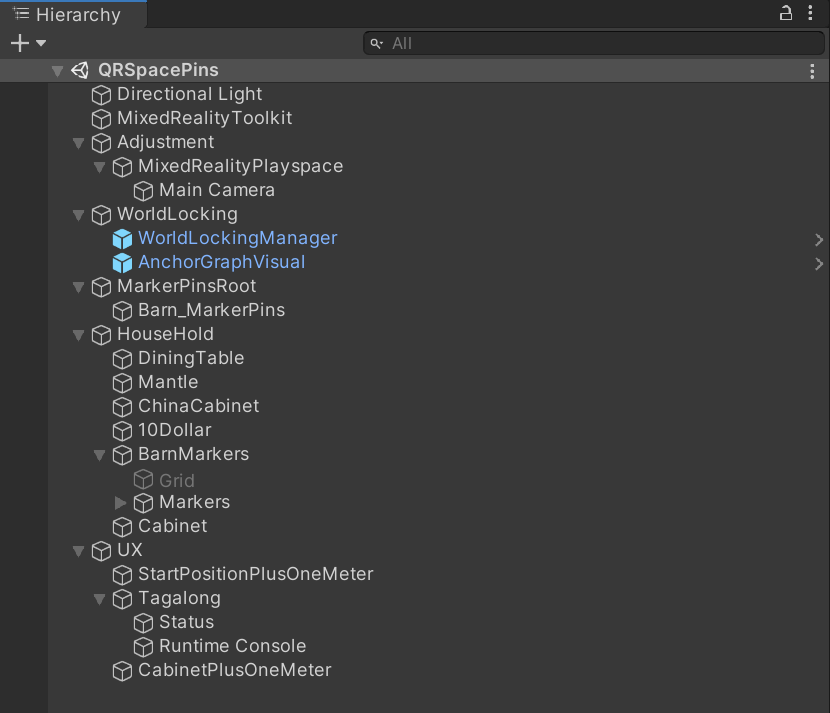This screenshot has height=713, width=830.
Task: Click the Runtime Console GameObject icon
Action: click(x=143, y=646)
